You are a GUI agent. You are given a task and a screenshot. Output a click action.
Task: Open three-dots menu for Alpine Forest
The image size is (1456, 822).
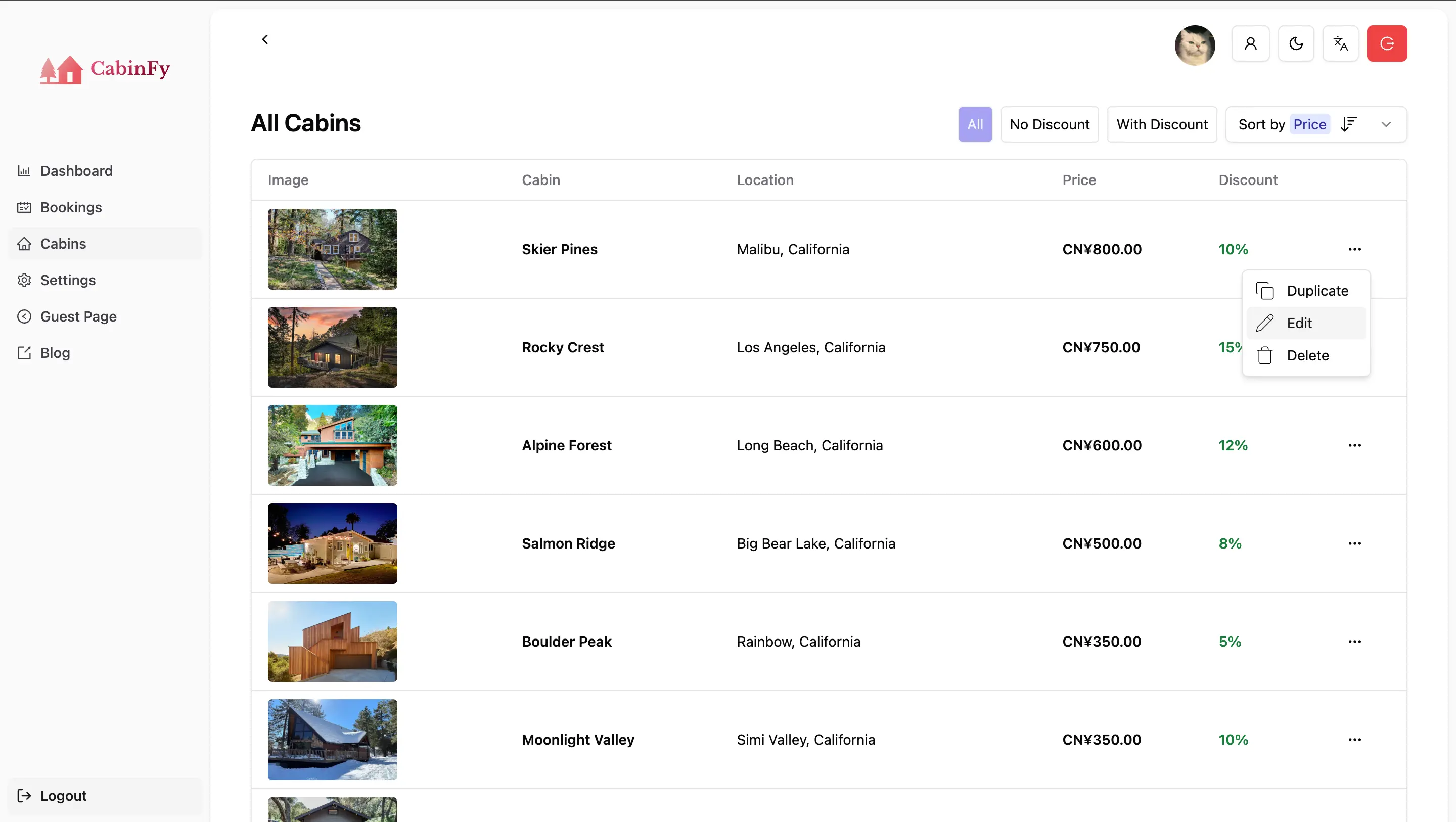(x=1354, y=445)
